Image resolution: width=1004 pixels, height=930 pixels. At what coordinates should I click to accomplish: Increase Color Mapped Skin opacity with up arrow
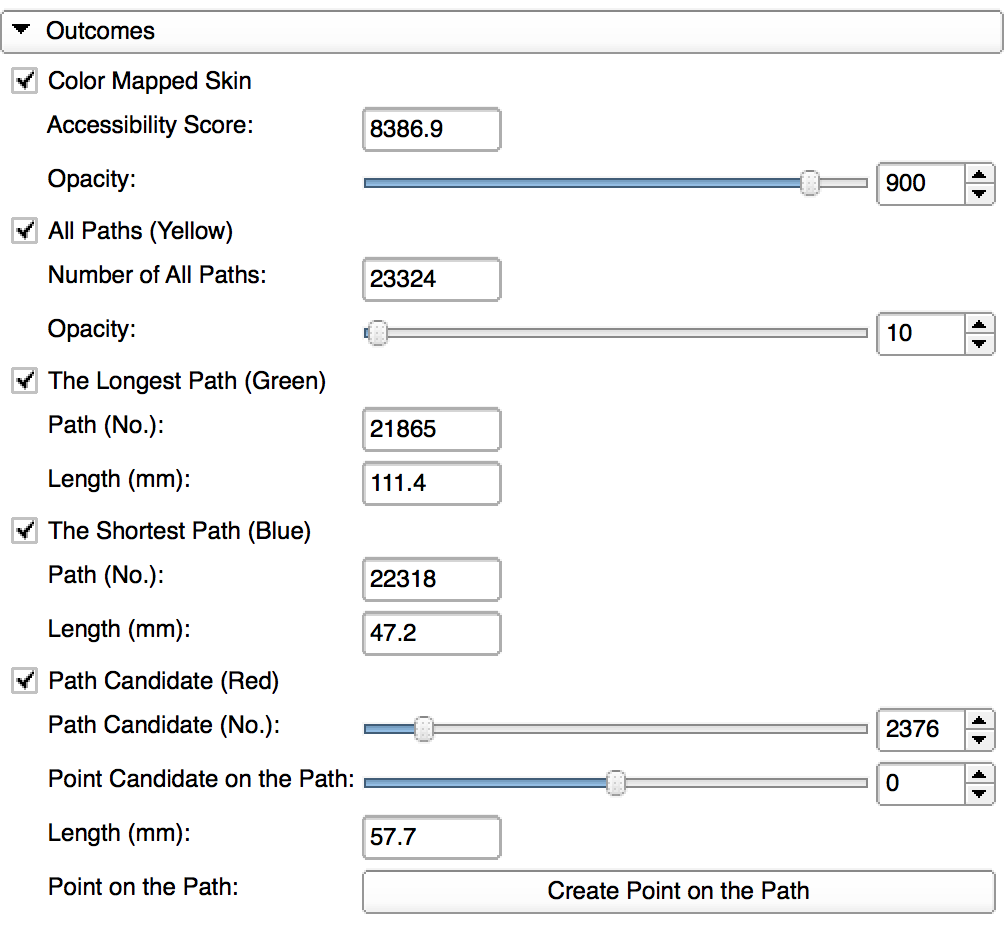pos(980,173)
